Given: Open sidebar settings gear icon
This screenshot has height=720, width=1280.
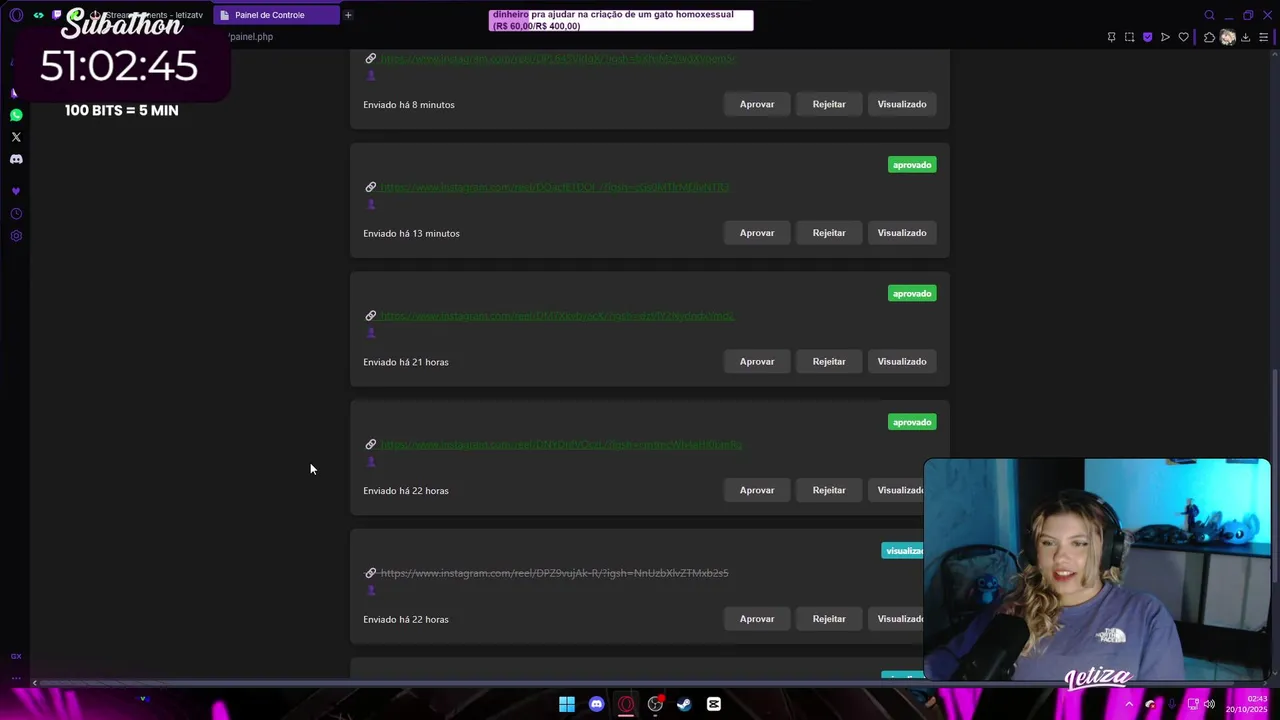Looking at the screenshot, I should (x=16, y=236).
